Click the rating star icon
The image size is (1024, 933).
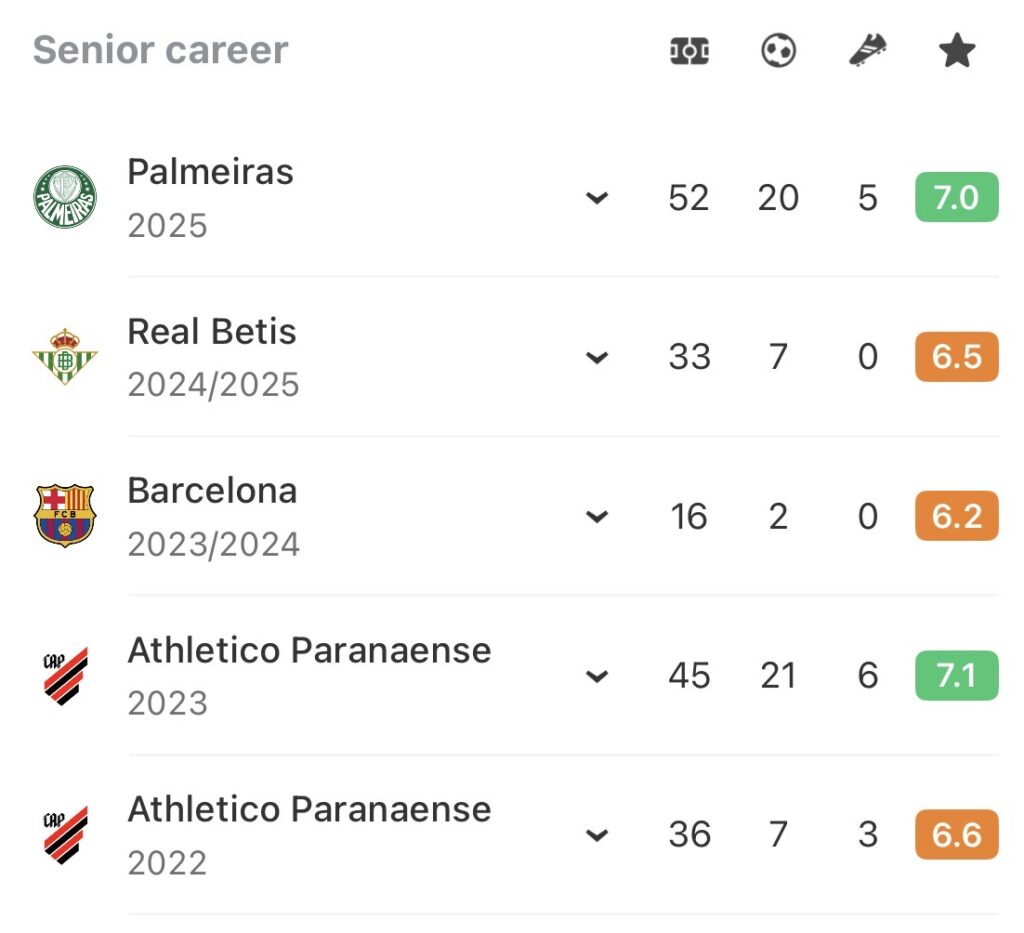[x=957, y=51]
